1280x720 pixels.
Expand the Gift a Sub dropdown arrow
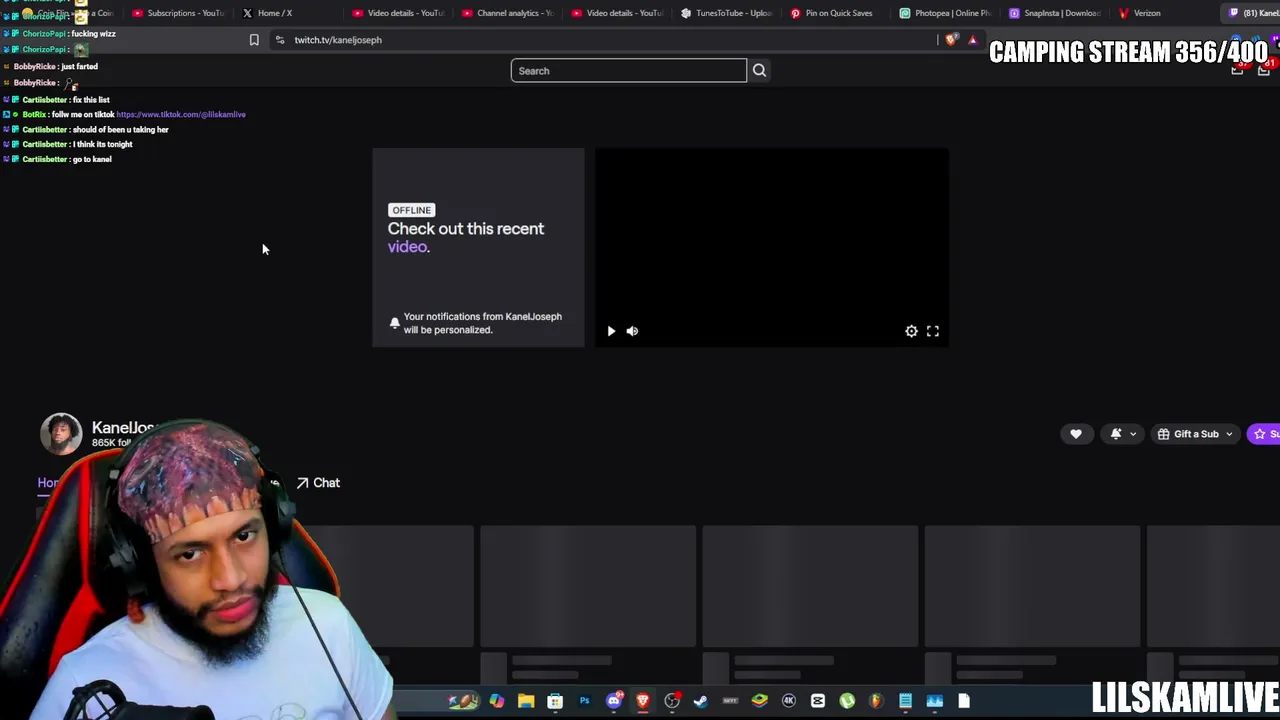pyautogui.click(x=1229, y=434)
